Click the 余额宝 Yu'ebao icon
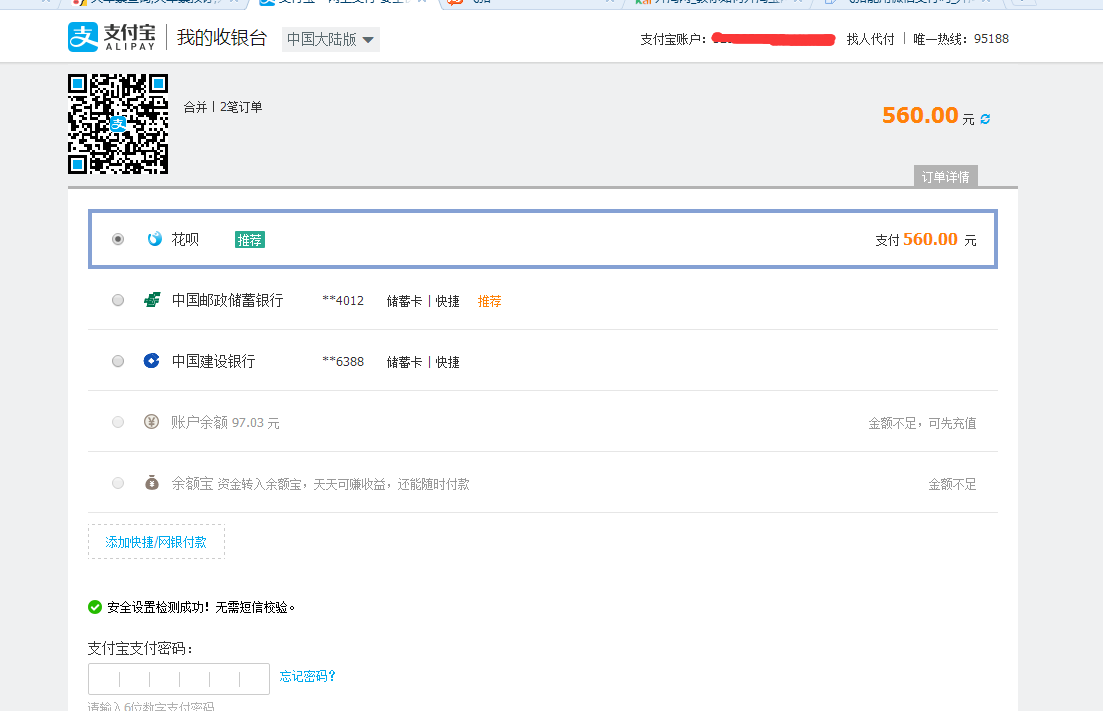The image size is (1103, 711). [151, 482]
